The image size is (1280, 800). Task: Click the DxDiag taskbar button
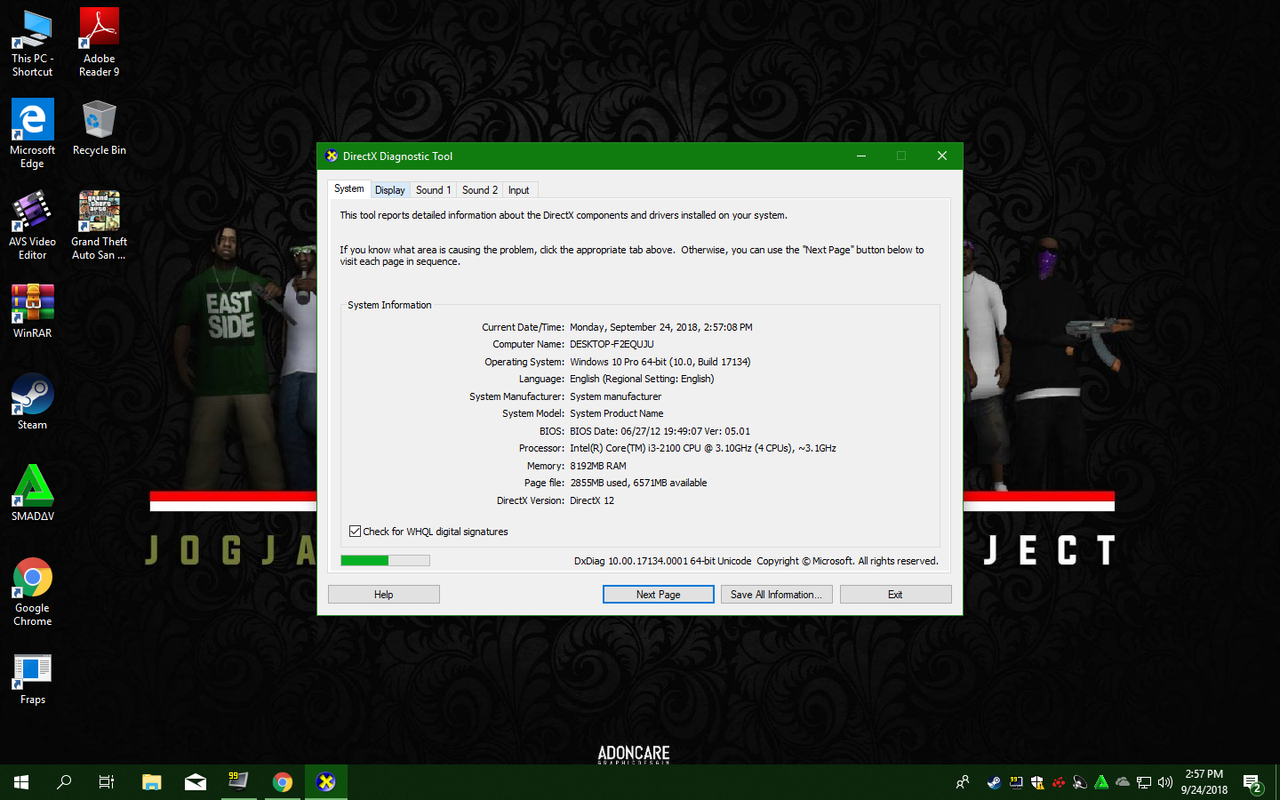326,782
